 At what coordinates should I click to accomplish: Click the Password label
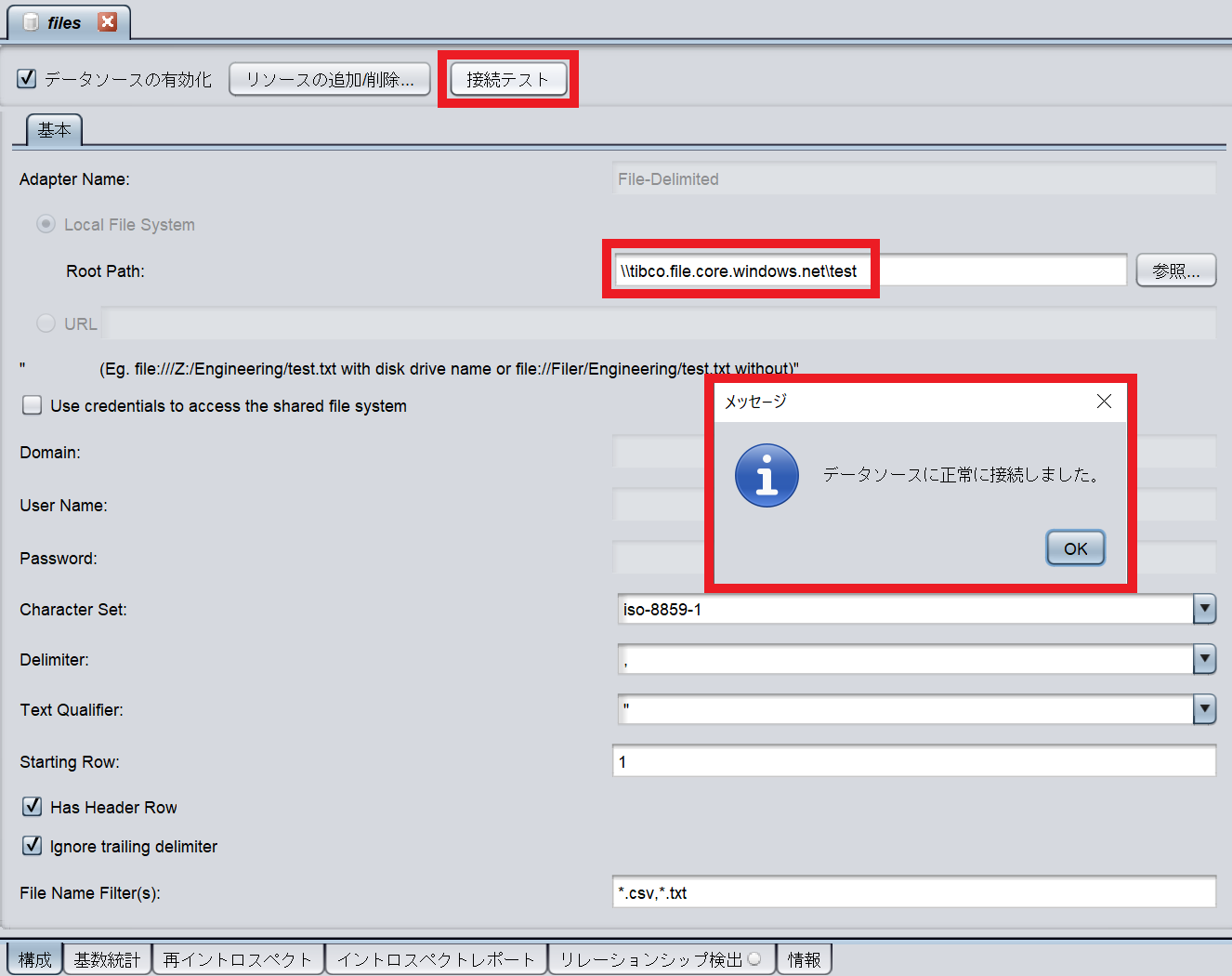(x=59, y=559)
